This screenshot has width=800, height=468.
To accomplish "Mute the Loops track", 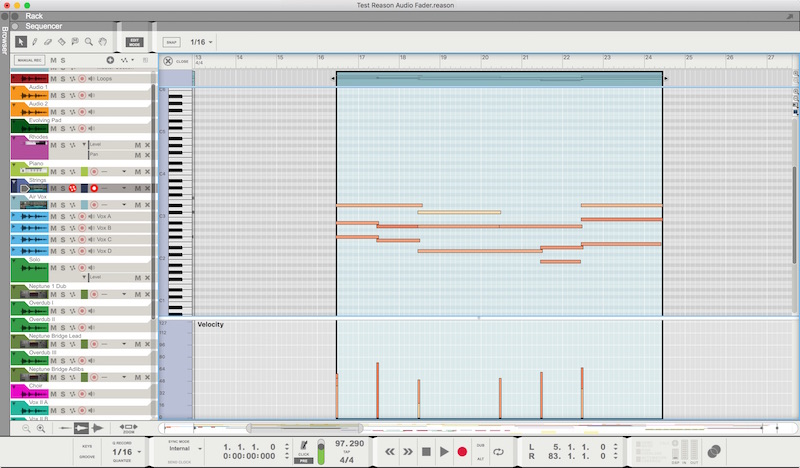I will coord(53,77).
